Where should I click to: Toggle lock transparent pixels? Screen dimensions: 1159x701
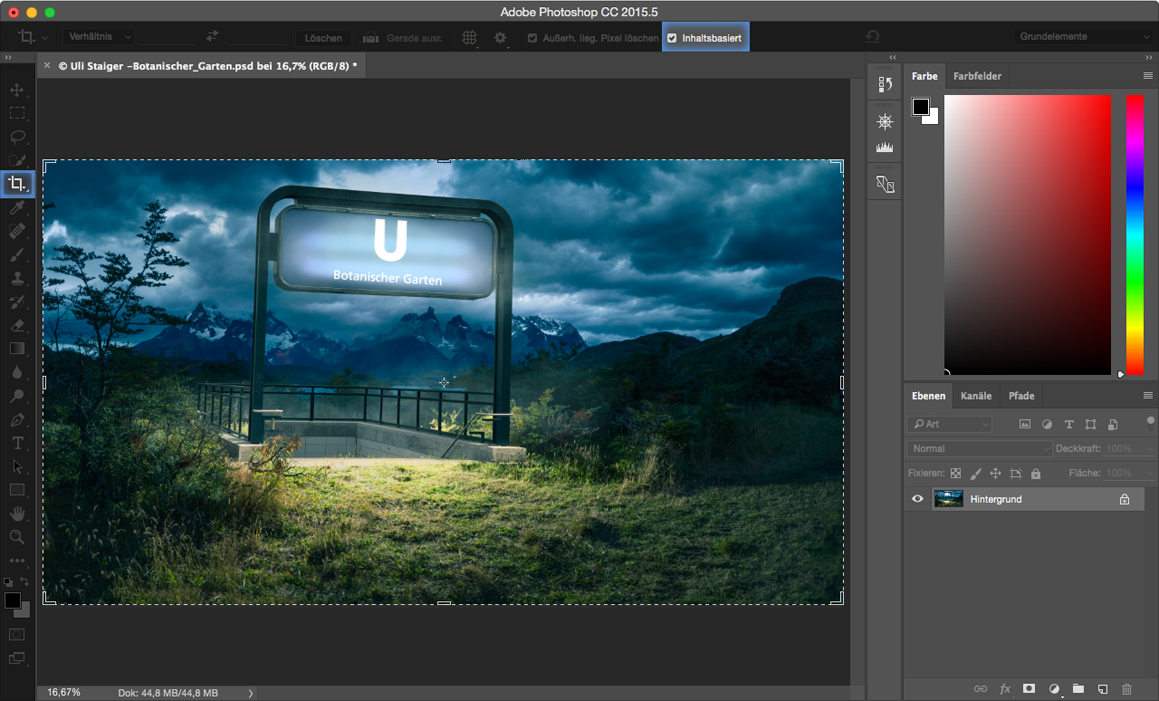[x=956, y=473]
